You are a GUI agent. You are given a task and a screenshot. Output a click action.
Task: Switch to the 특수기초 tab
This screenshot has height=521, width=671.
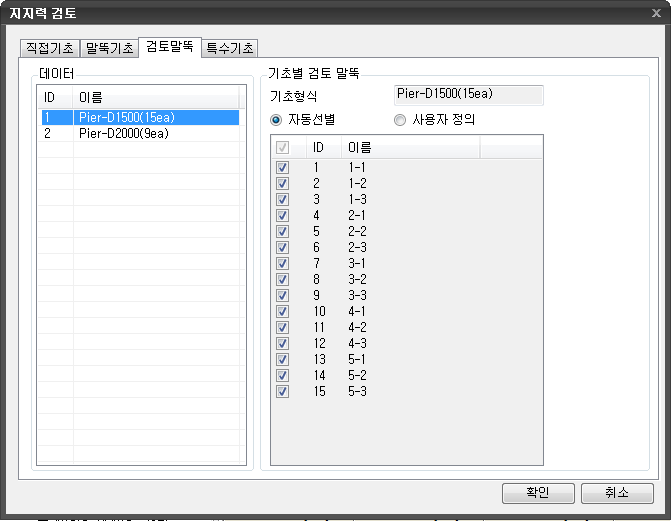[230, 48]
